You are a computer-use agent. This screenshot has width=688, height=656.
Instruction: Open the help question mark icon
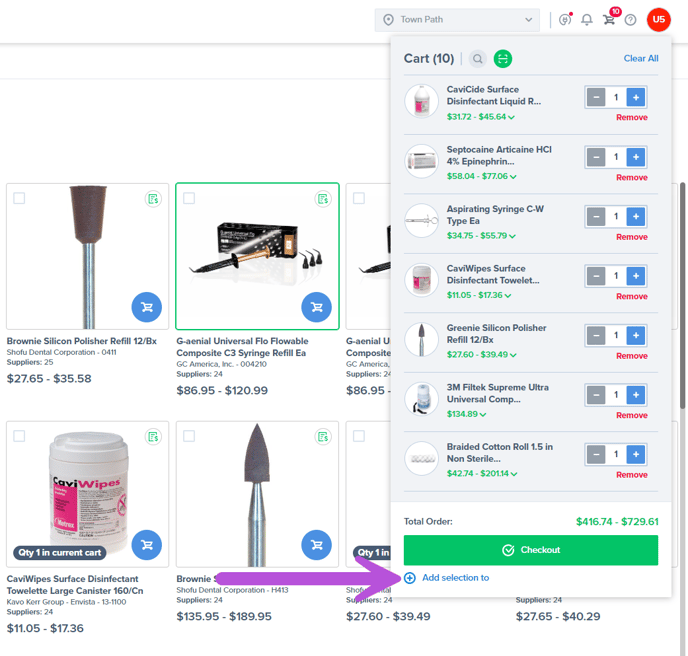pyautogui.click(x=631, y=20)
